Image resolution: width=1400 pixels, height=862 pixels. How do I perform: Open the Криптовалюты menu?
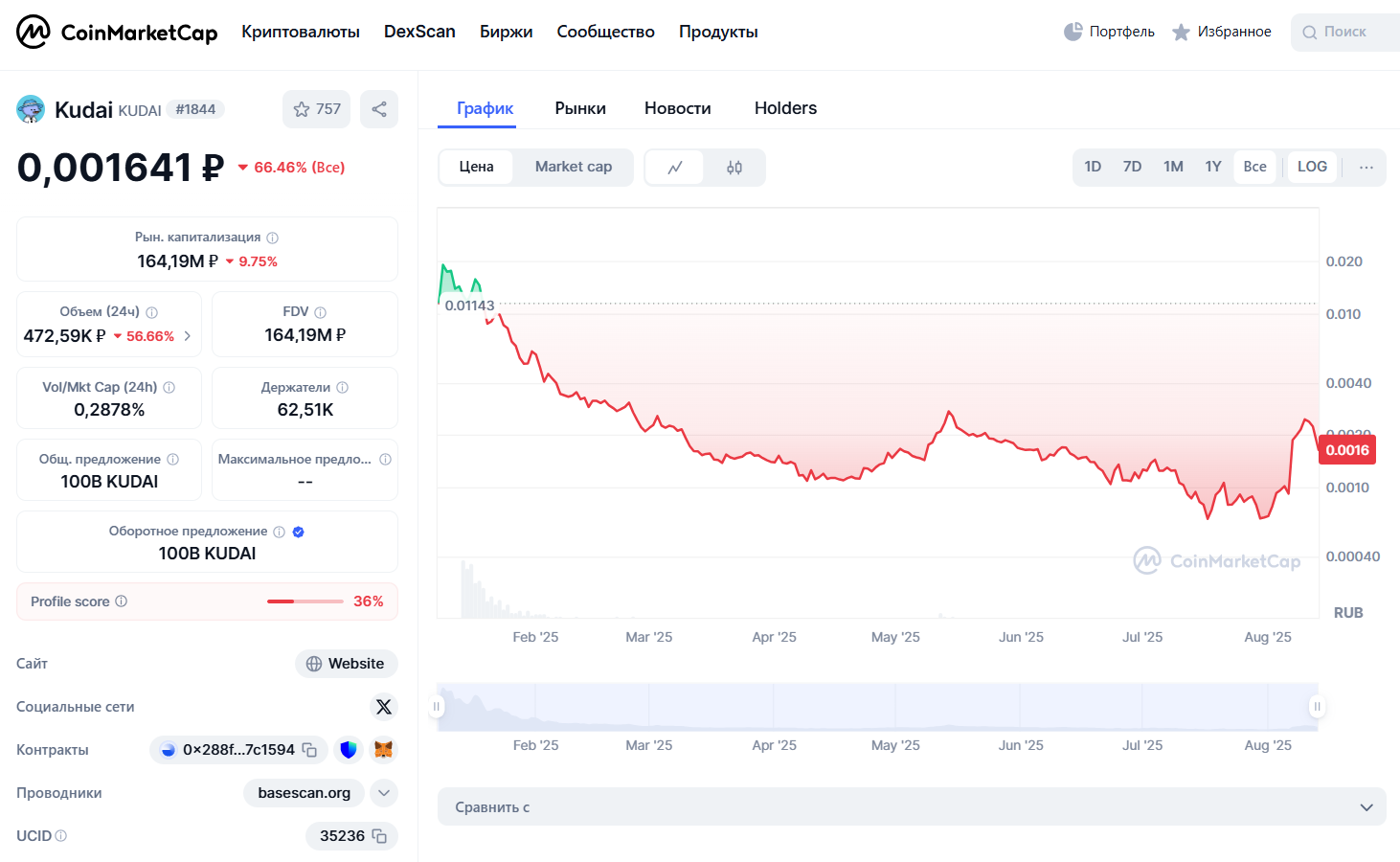(301, 32)
